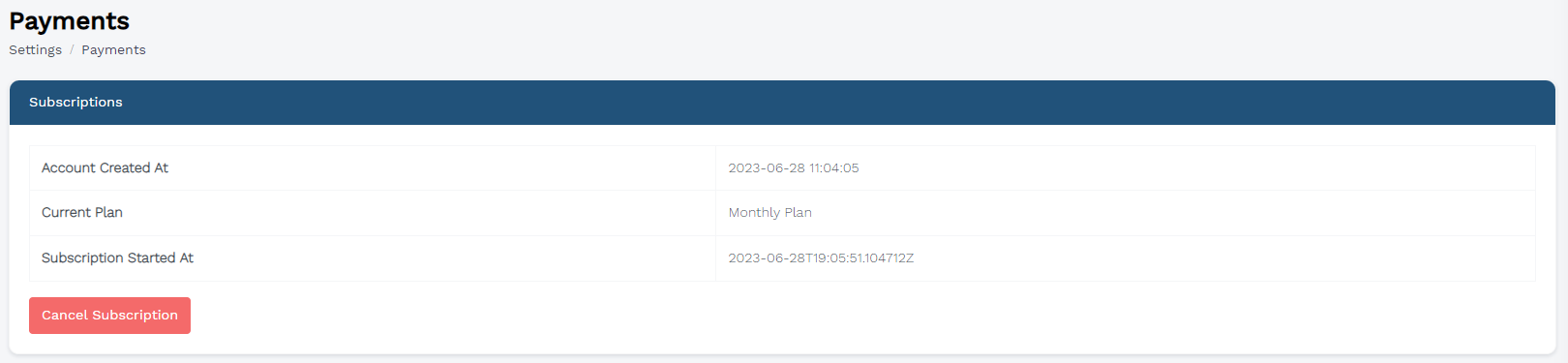This screenshot has height=363, width=1568.
Task: Click the account creation date 2023-06-28 11:04:05
Action: coord(794,168)
